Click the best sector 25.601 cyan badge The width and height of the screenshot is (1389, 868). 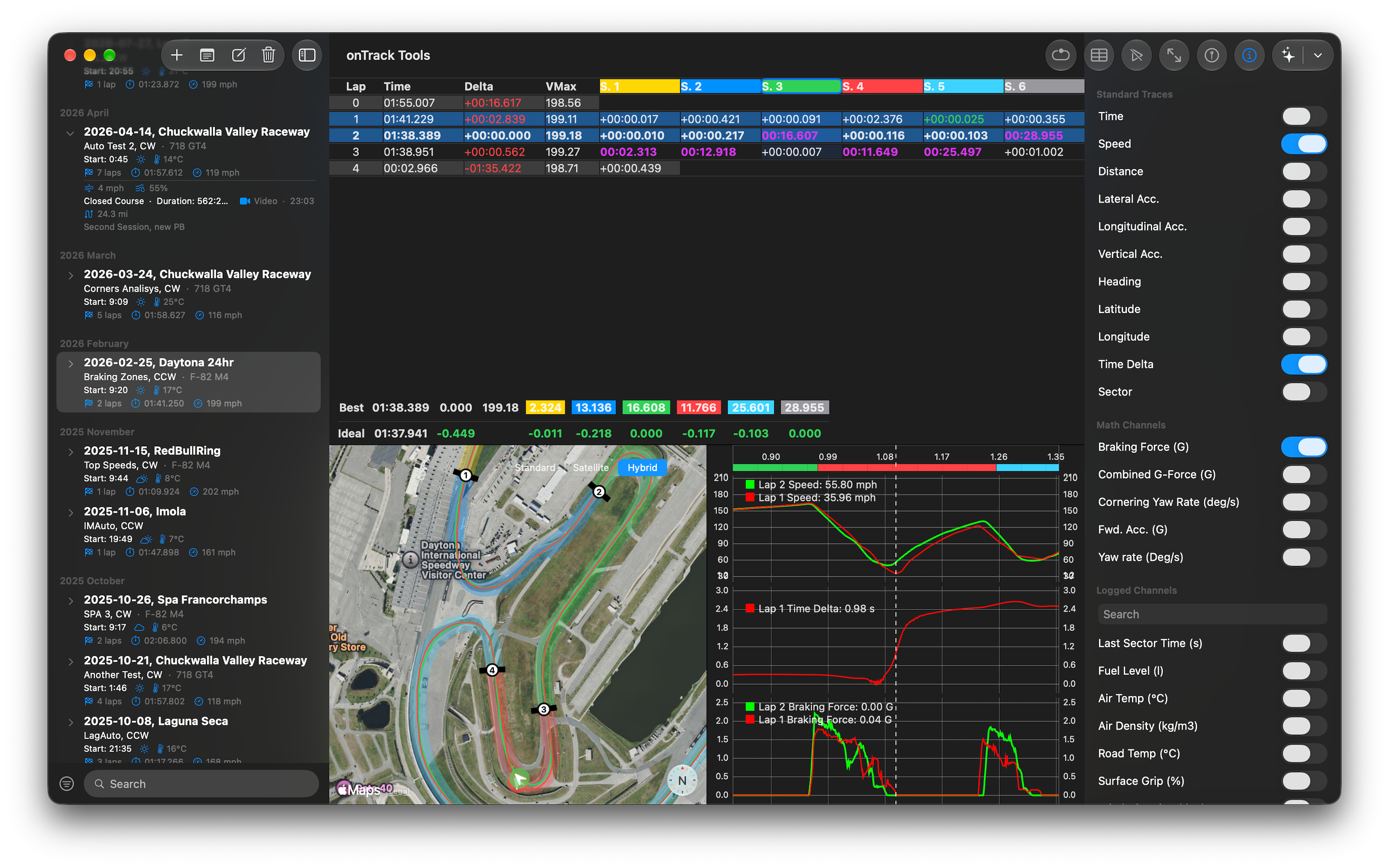[x=750, y=407]
